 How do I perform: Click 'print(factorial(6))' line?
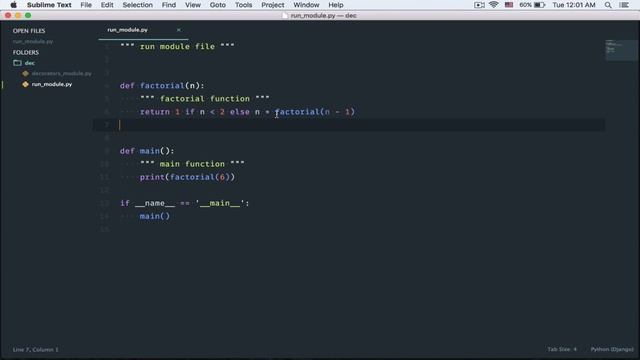187,177
